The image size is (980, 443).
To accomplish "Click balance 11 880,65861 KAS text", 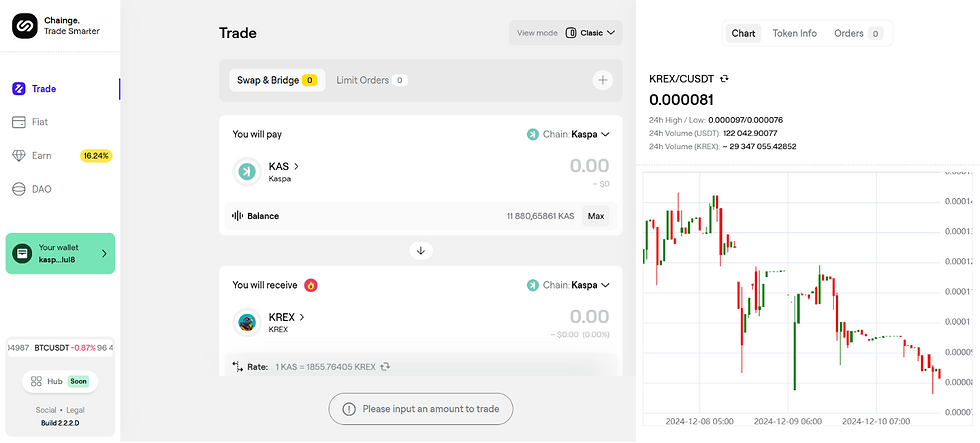I will click(540, 216).
